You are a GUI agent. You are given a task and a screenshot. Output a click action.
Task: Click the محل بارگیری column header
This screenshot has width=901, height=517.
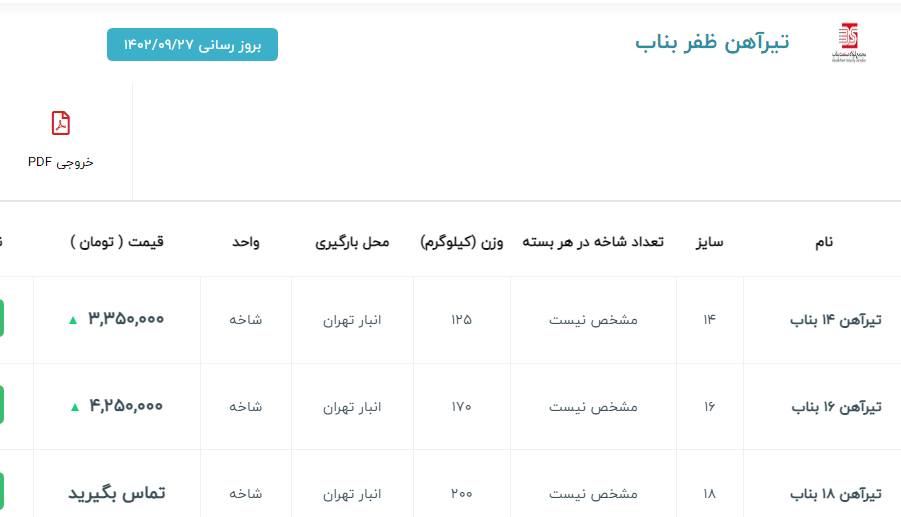point(352,242)
